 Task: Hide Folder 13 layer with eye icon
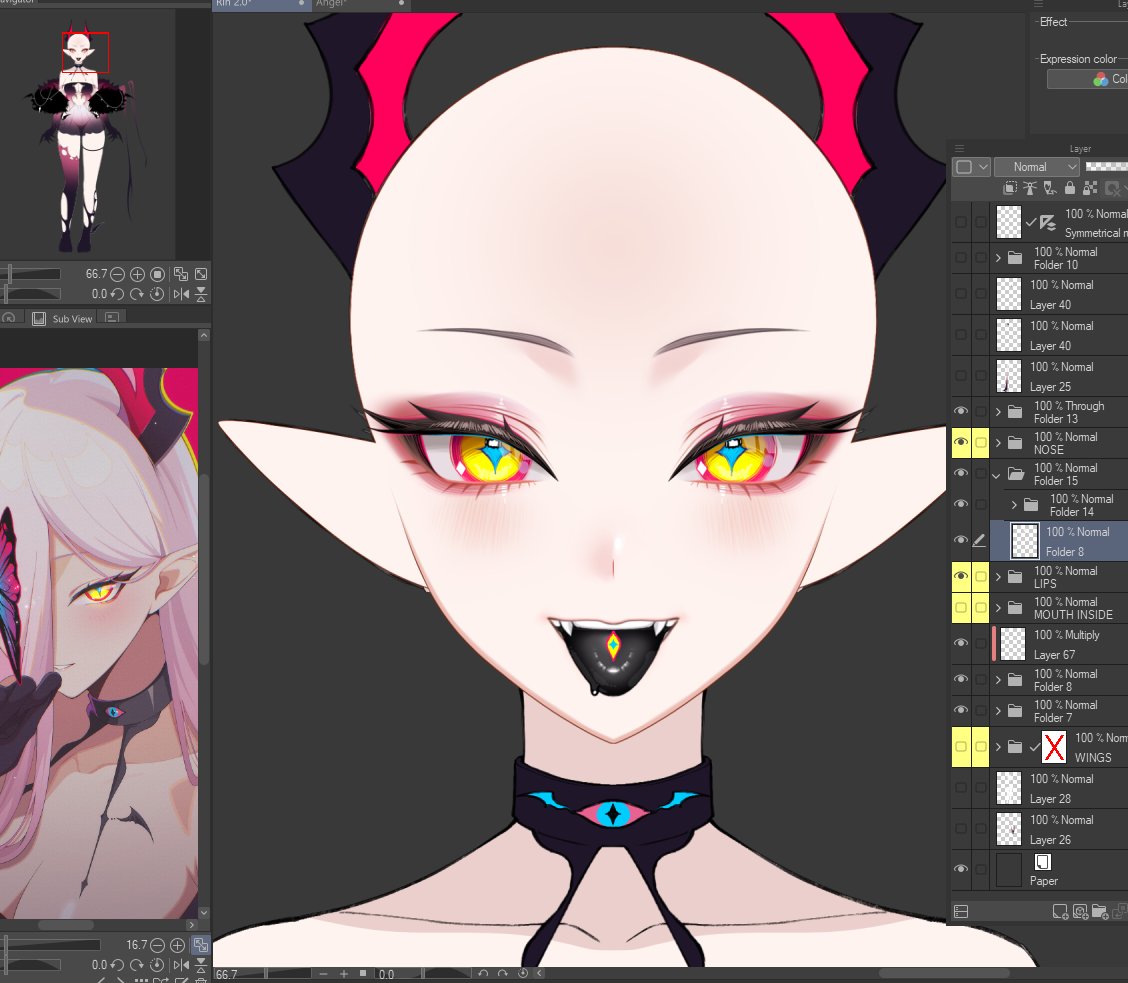pos(960,412)
